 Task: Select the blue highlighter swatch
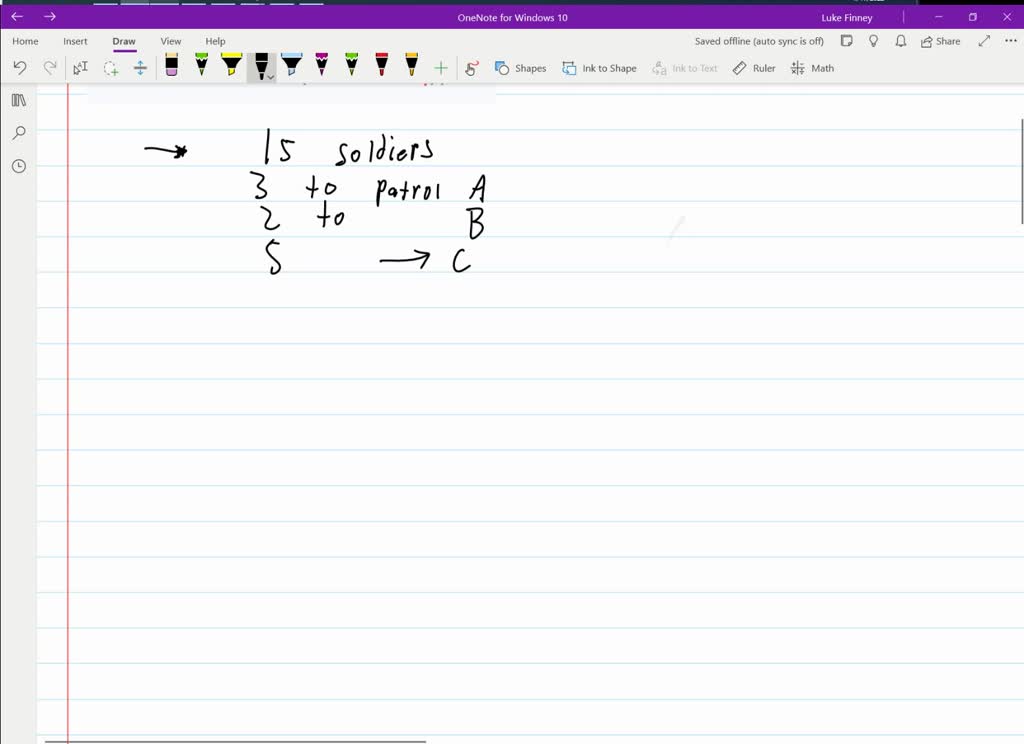pyautogui.click(x=291, y=67)
